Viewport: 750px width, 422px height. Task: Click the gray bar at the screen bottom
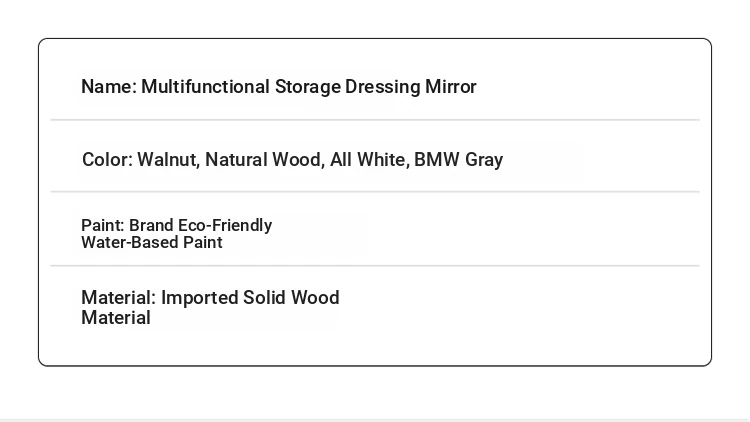pos(375,420)
